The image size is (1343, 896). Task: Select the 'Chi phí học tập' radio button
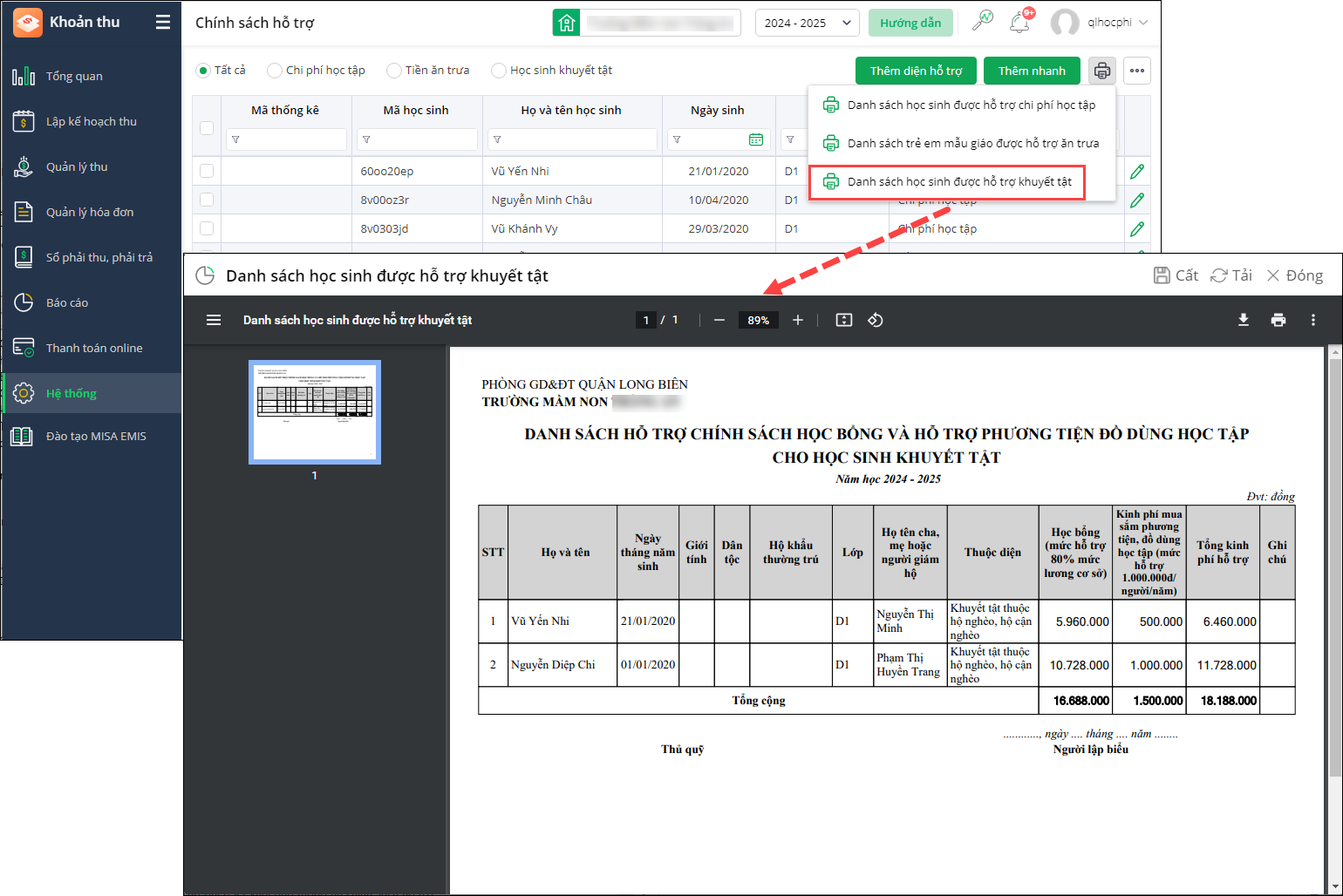pos(275,71)
